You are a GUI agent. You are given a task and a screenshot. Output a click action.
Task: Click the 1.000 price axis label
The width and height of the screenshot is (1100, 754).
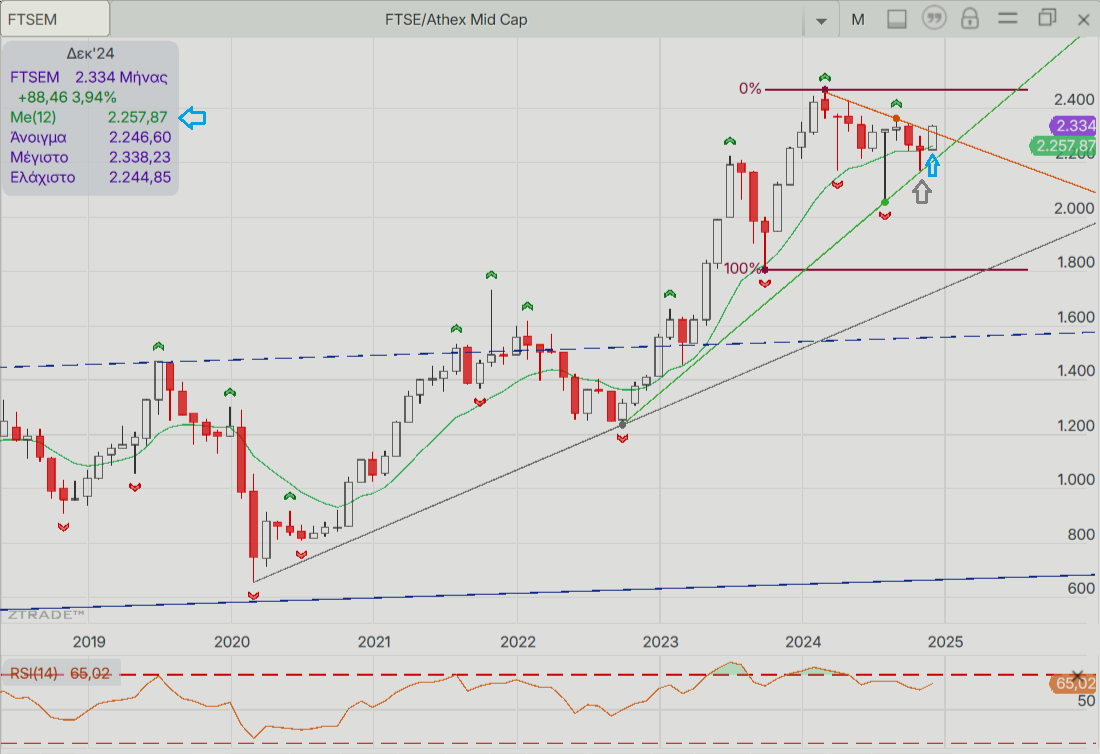coord(1075,480)
